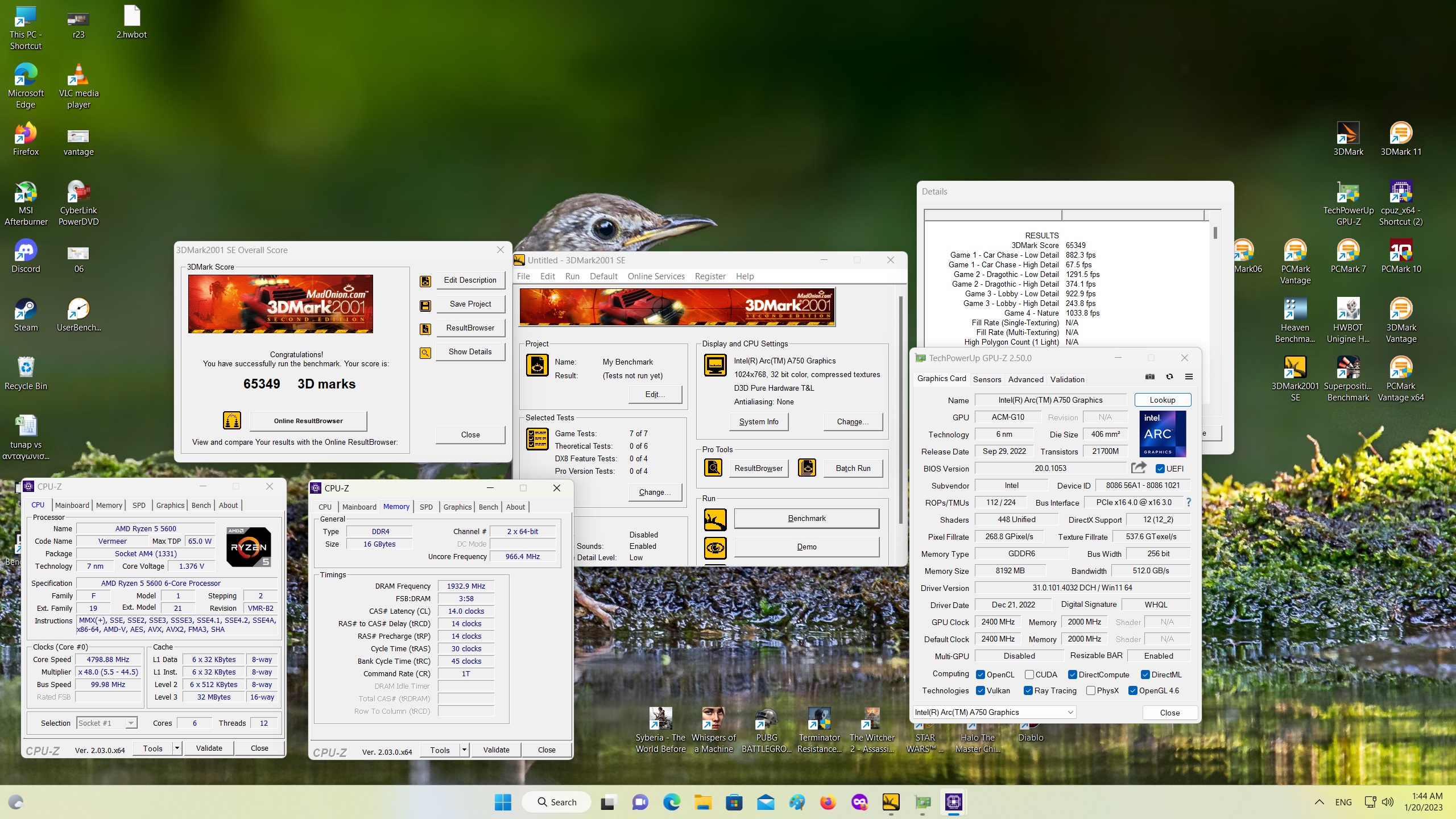The height and width of the screenshot is (819, 1456).
Task: Open the GPU-Z hamburger menu icon
Action: 1189,377
